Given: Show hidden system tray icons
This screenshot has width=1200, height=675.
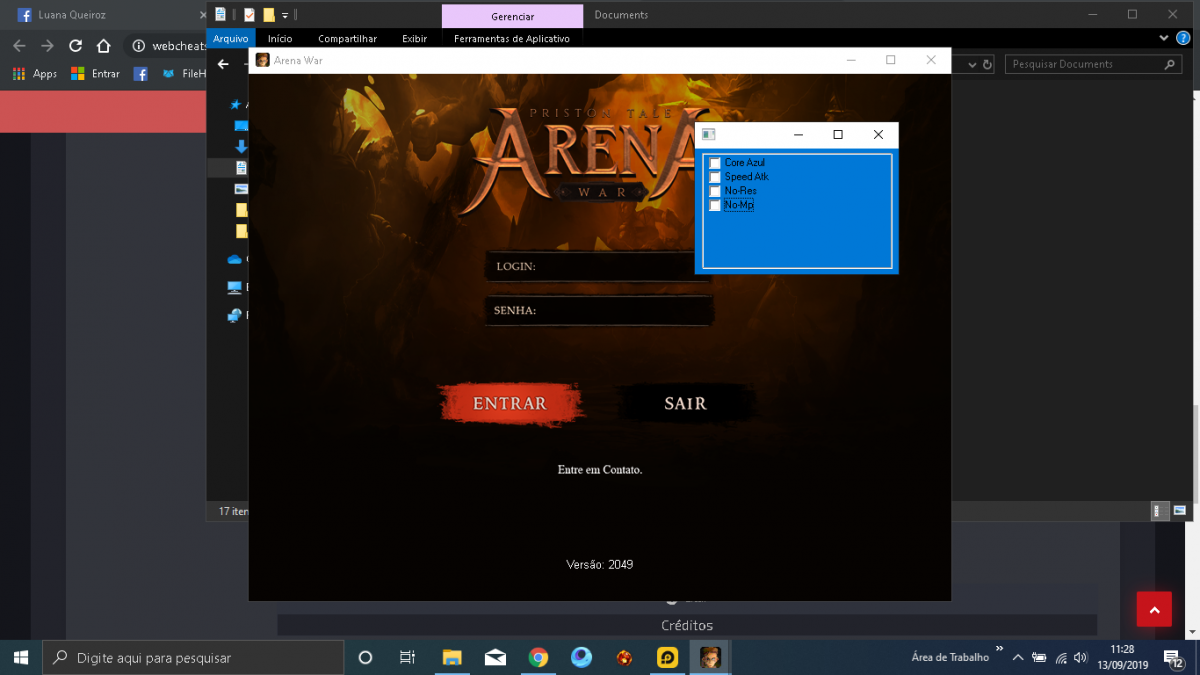Looking at the screenshot, I should (x=1018, y=658).
